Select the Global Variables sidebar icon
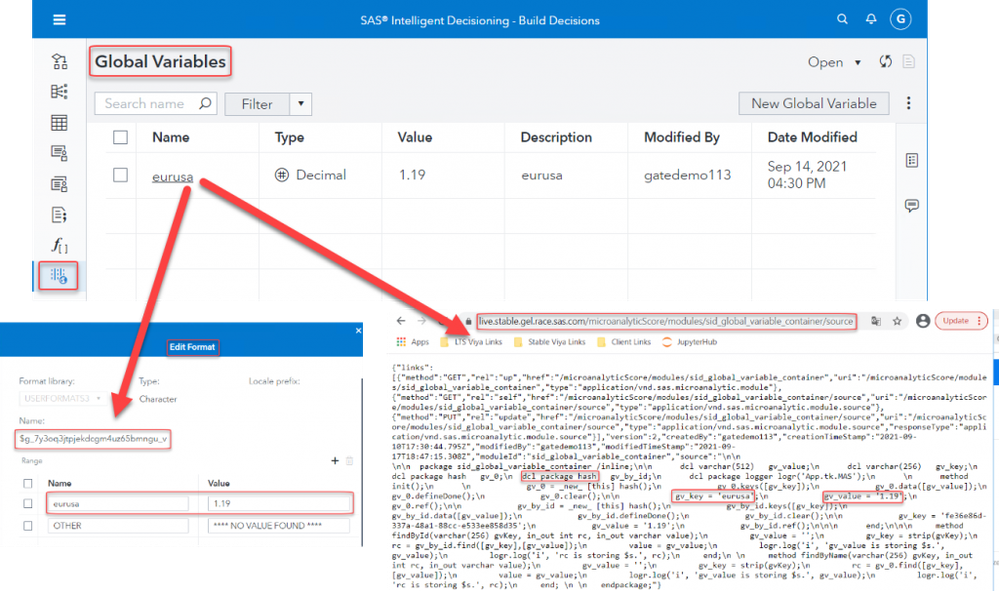Viewport: 999px width, 591px height. point(59,276)
